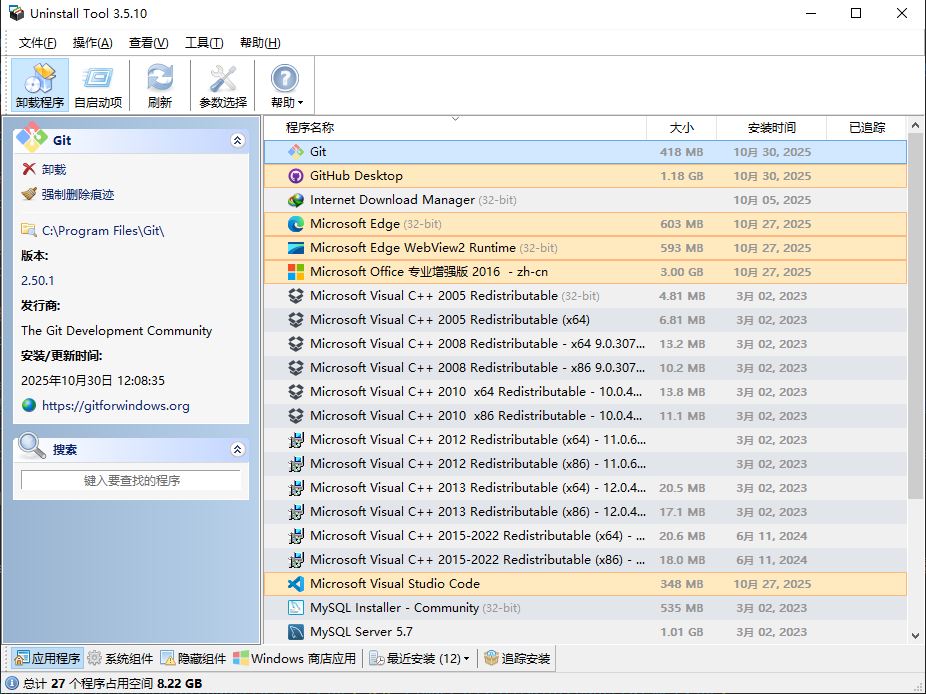926x694 pixels.
Task: Open the Help (帮助) toolbar dropdown
Action: (285, 85)
